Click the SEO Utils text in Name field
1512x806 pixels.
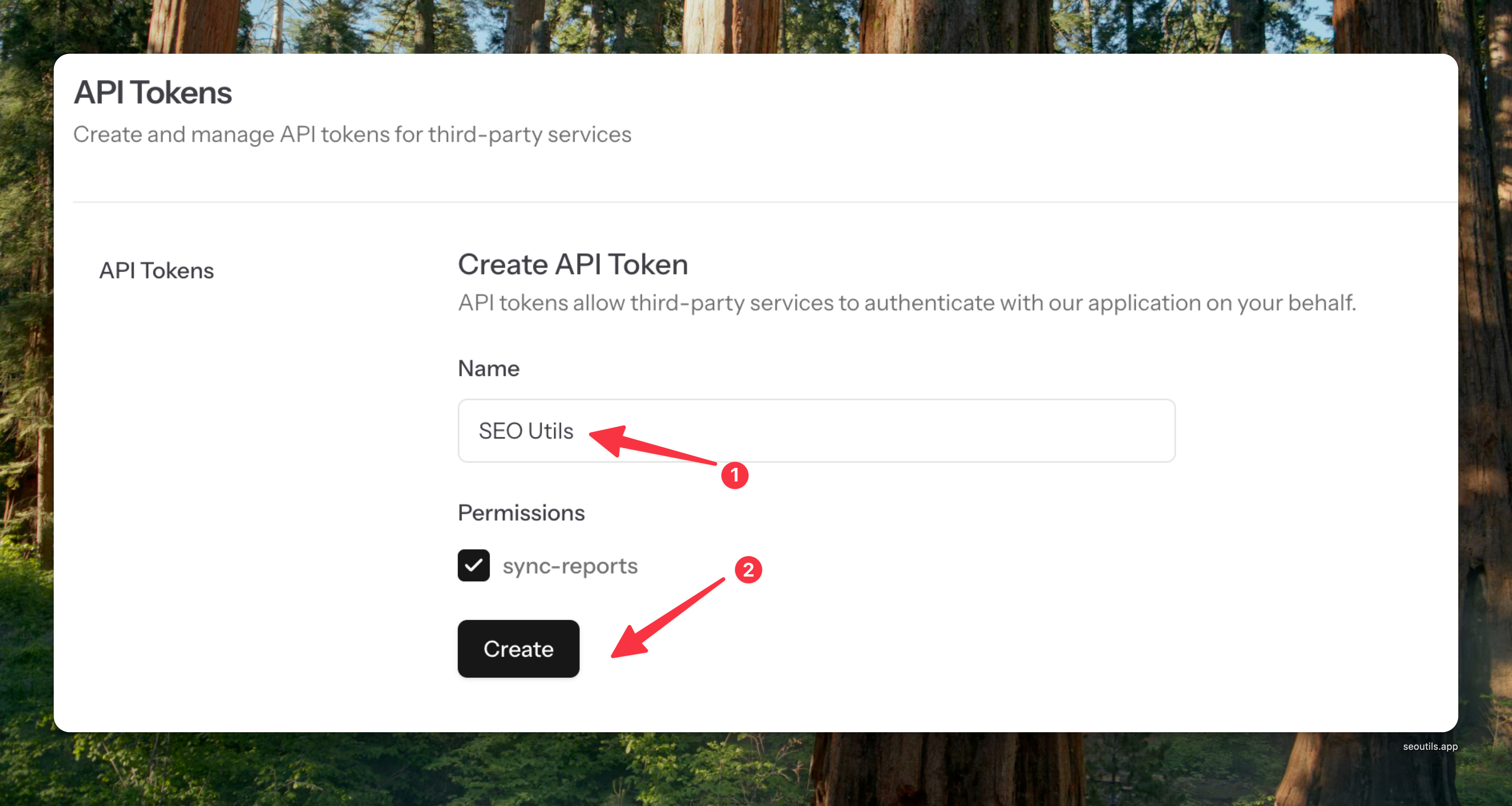click(x=526, y=431)
